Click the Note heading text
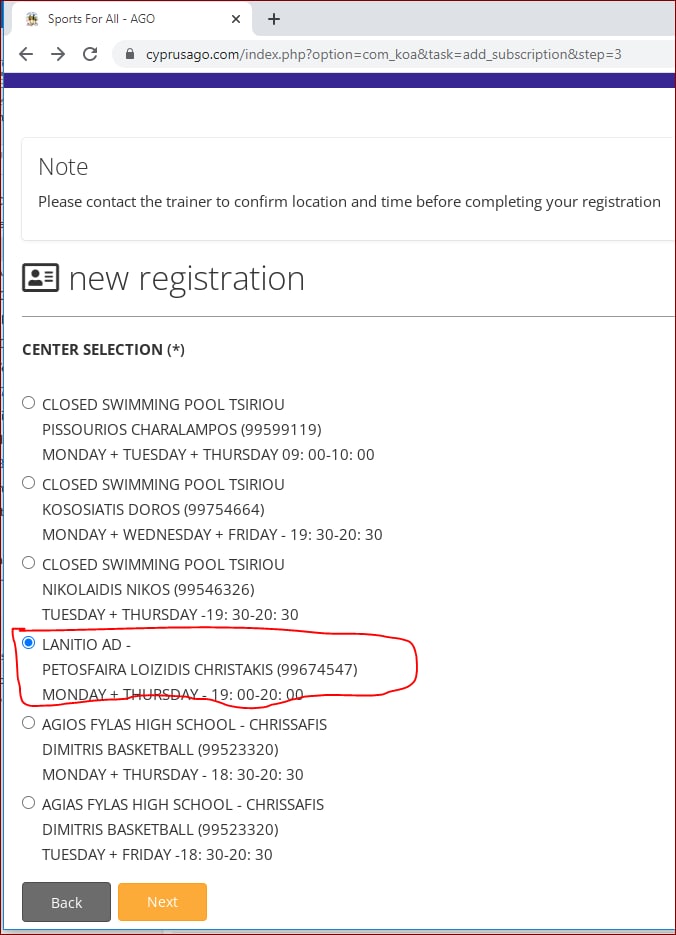Viewport: 676px width, 935px height. coord(63,167)
